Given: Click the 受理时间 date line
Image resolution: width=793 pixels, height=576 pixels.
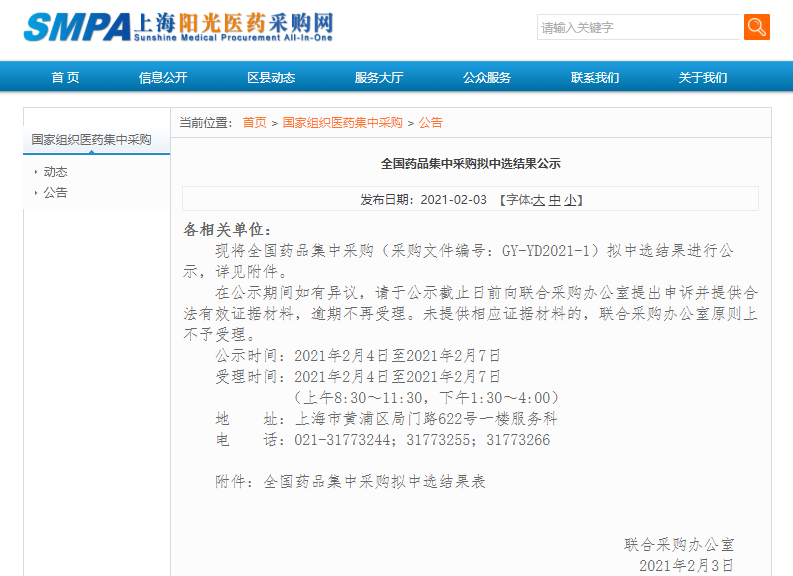Looking at the screenshot, I should pyautogui.click(x=358, y=377).
